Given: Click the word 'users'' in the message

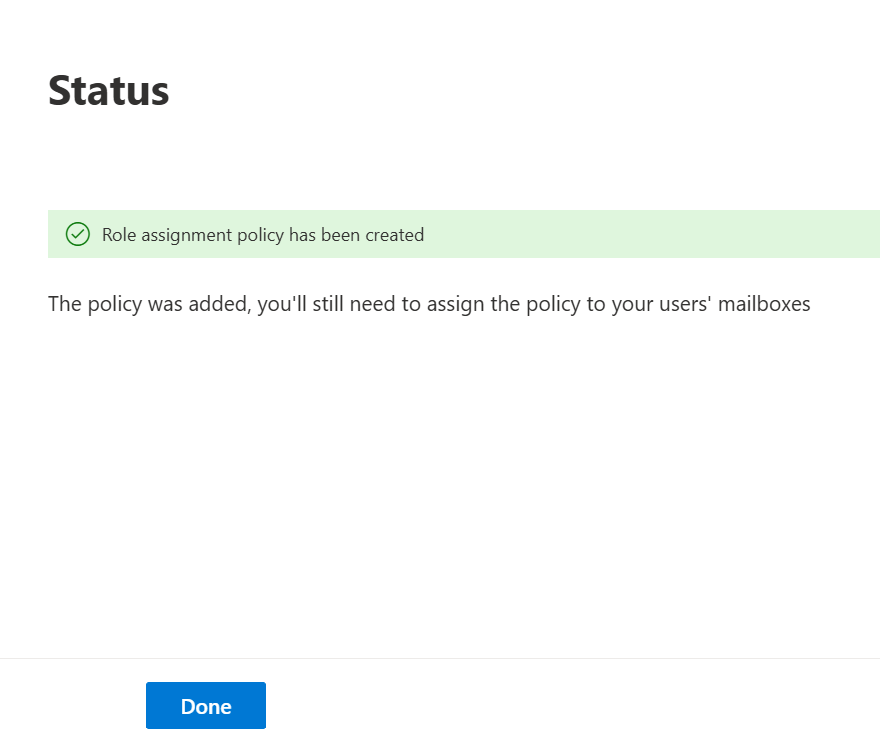Looking at the screenshot, I should point(685,304).
